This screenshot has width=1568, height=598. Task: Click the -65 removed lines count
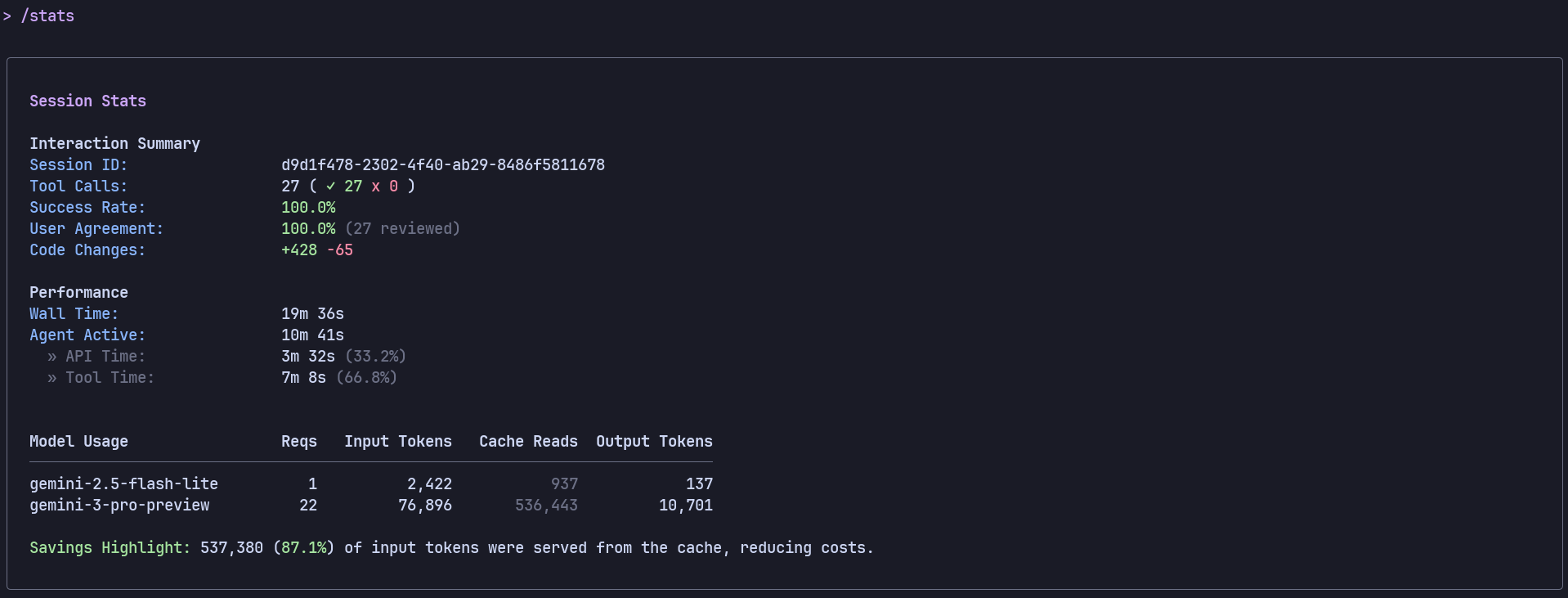[x=339, y=250]
